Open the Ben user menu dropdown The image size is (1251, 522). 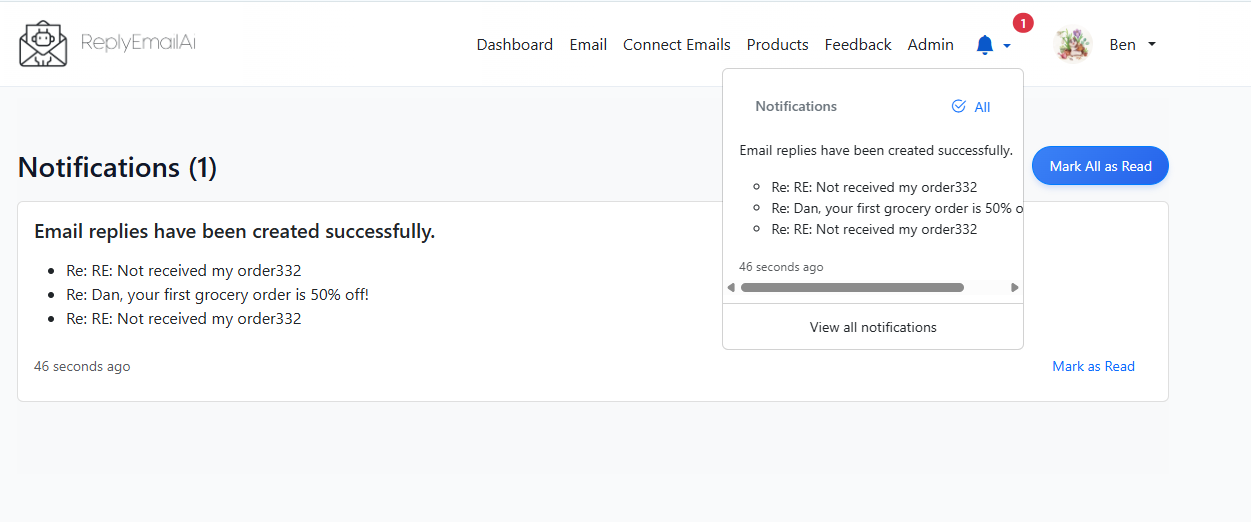1132,45
